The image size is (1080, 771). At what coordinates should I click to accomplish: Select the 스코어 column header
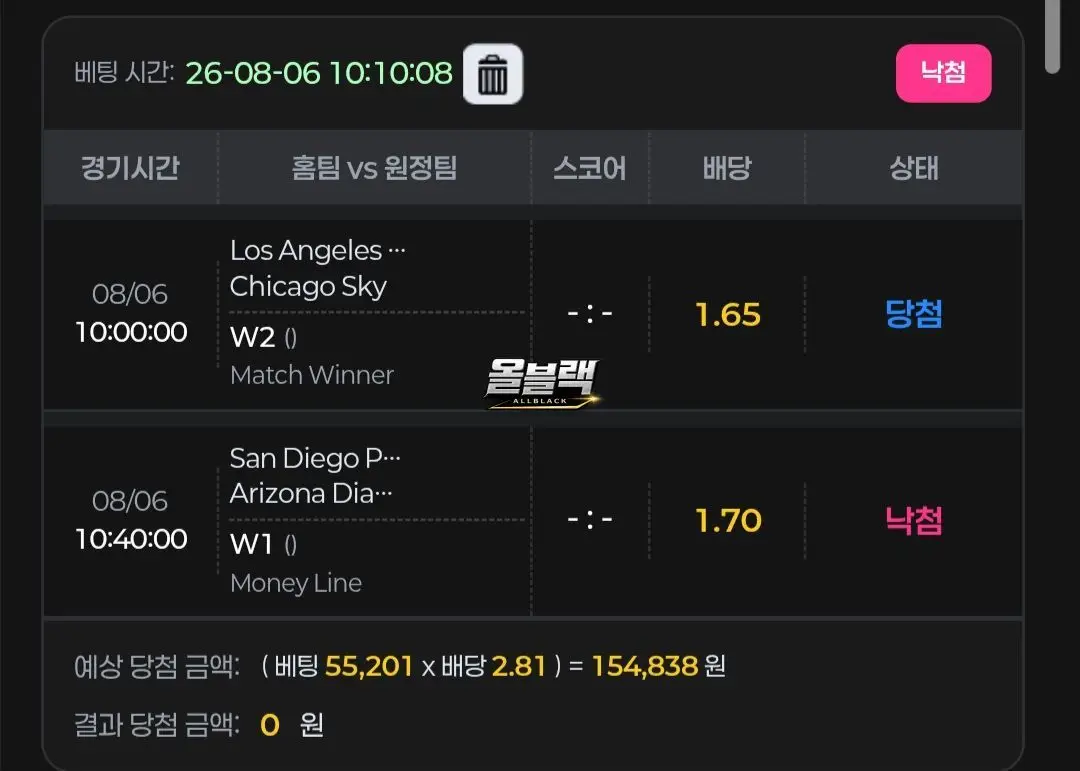590,167
